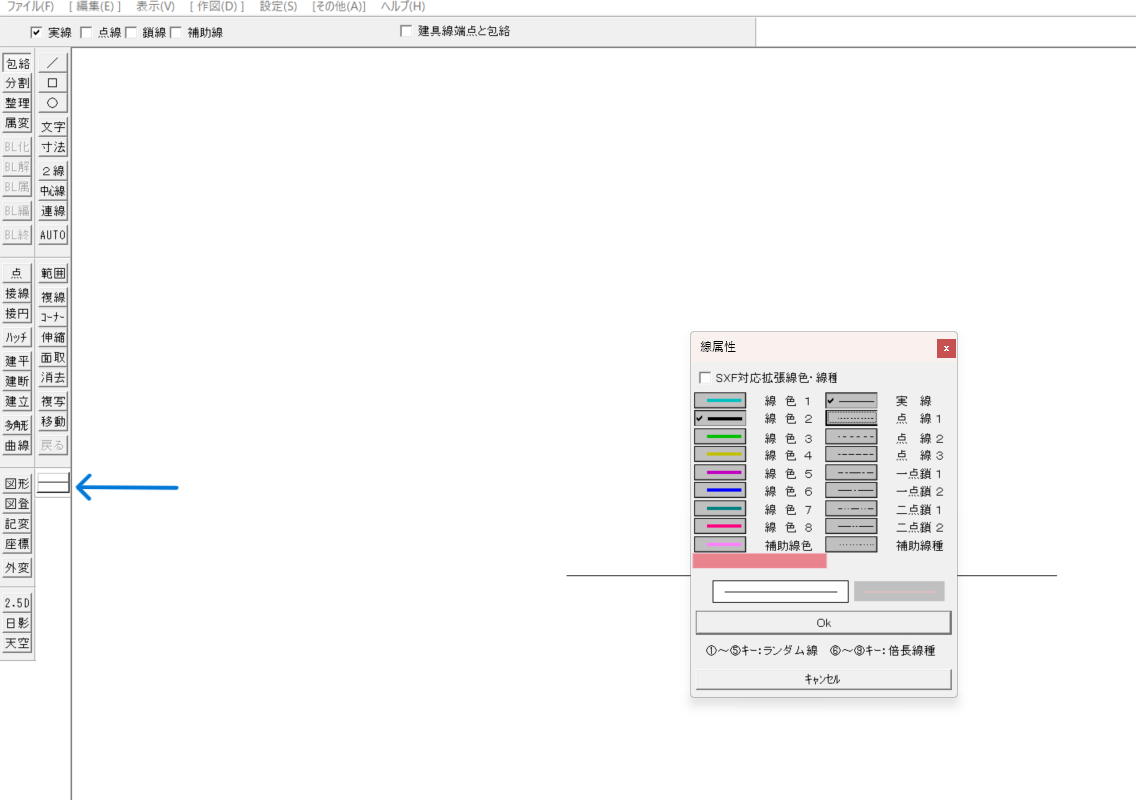1136x800 pixels.
Task: Select the rectangle (□) drawing tool
Action: (x=53, y=83)
